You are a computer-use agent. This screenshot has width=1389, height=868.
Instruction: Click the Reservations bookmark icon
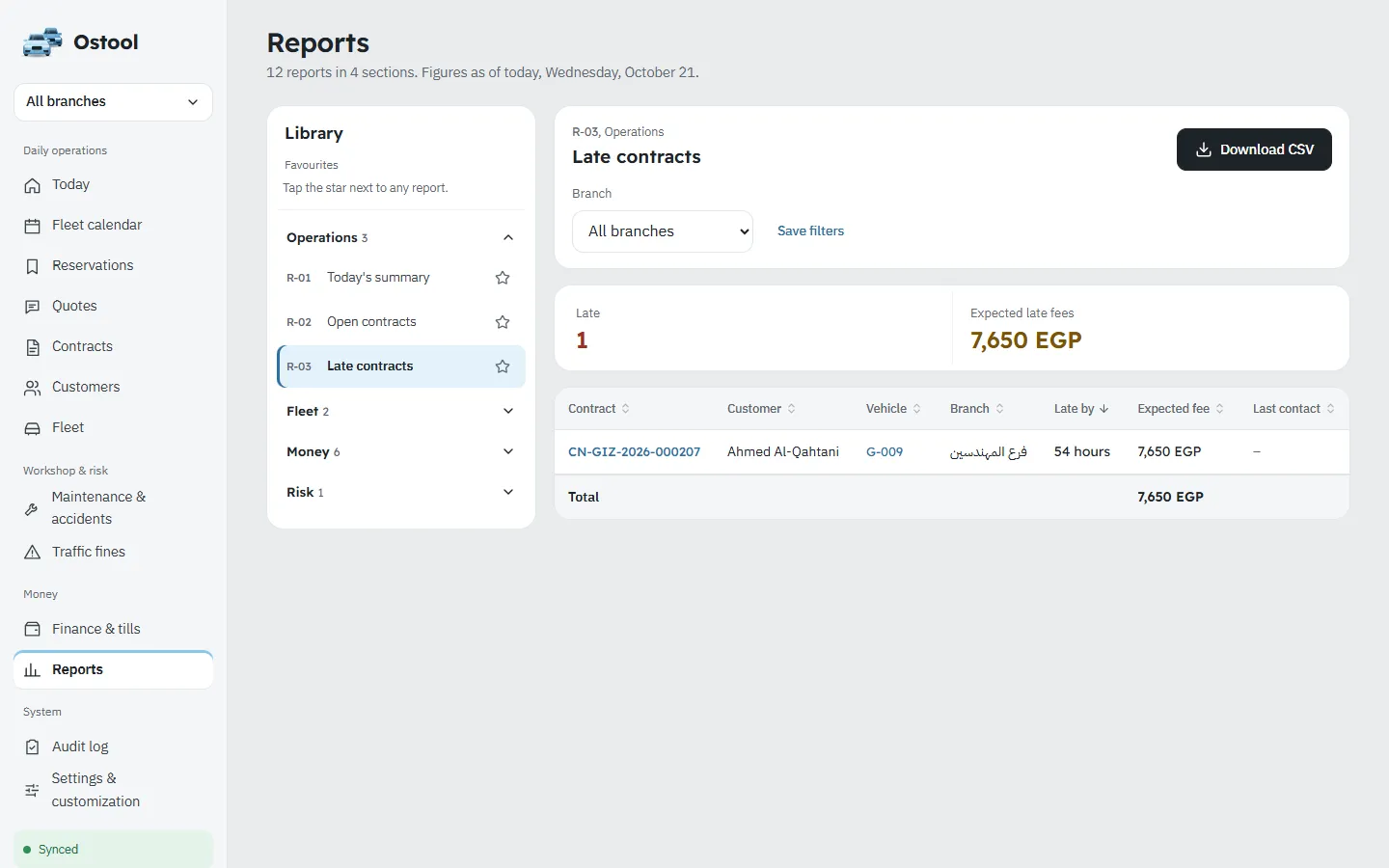pos(33,266)
